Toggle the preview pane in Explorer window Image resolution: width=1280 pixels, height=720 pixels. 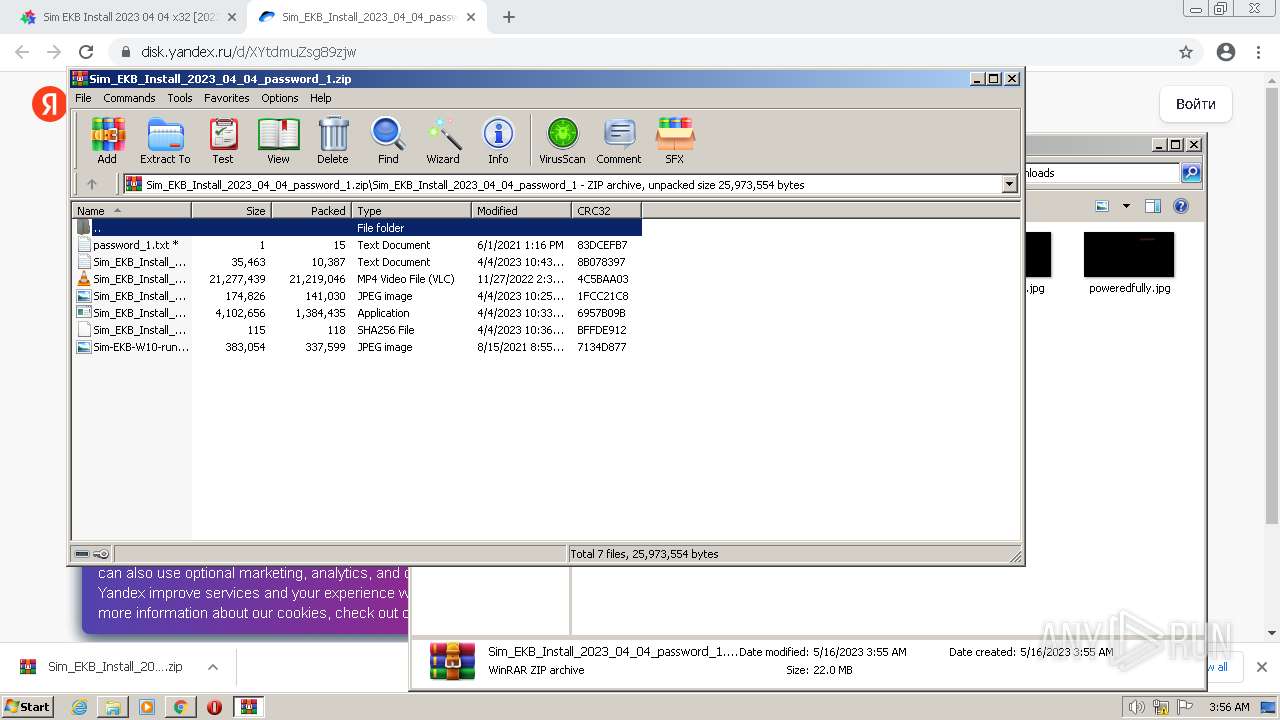(1153, 207)
